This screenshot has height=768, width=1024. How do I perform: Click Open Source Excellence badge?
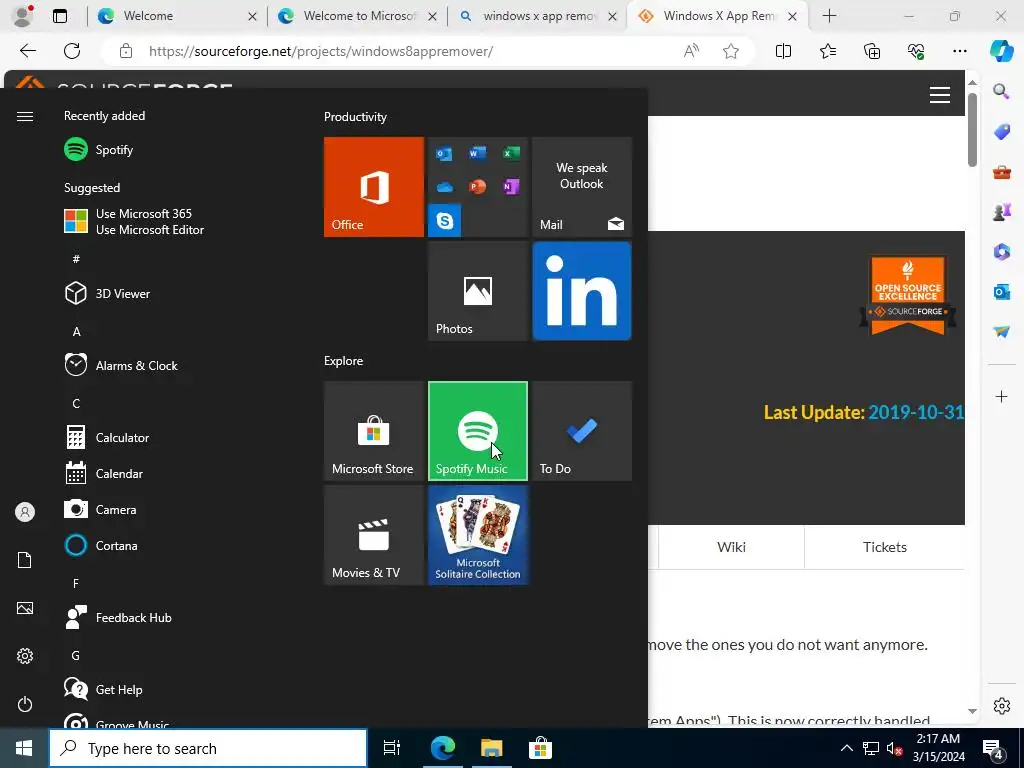pos(908,295)
